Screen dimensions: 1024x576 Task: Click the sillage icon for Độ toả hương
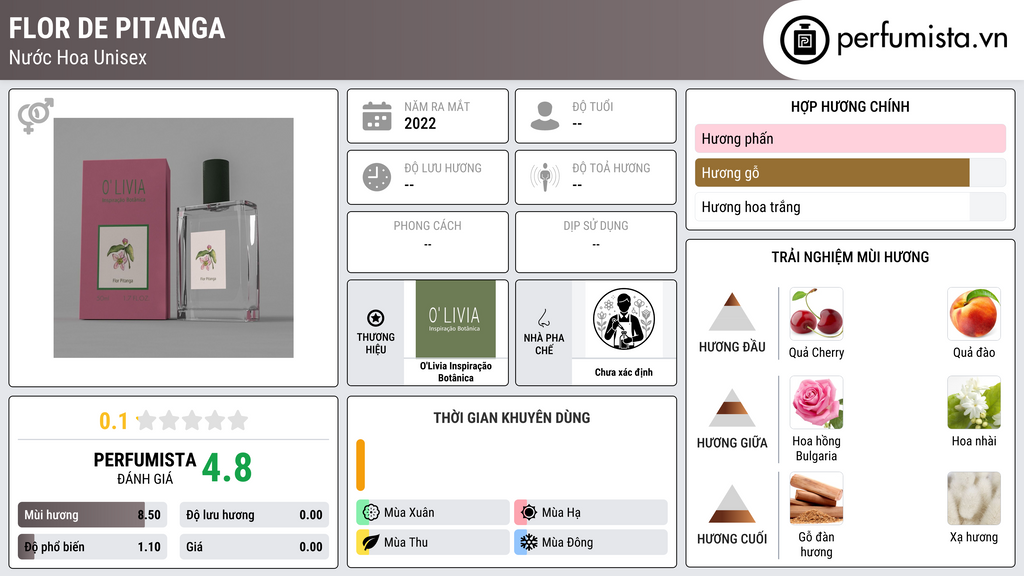point(545,177)
